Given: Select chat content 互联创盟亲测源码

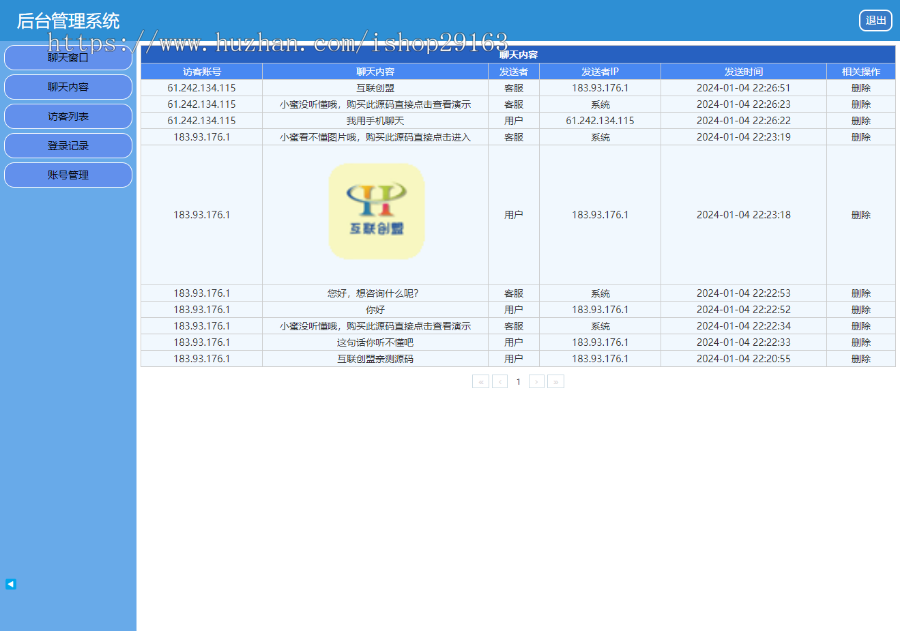Looking at the screenshot, I should (375, 359).
